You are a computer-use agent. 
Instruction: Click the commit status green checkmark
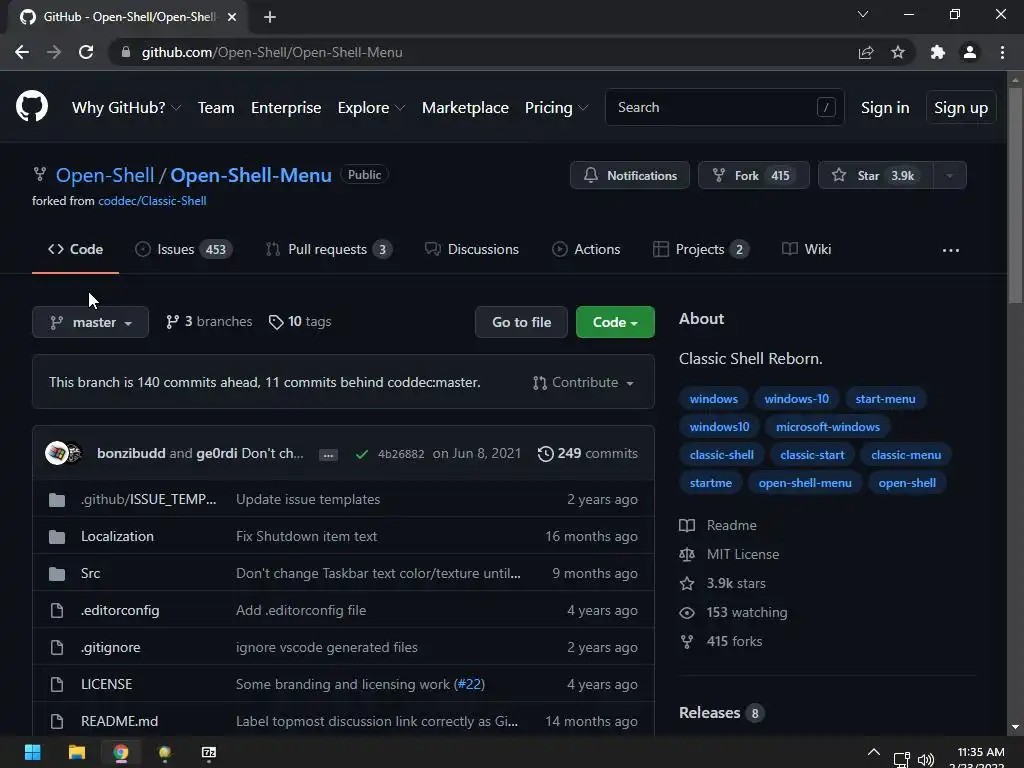point(362,454)
